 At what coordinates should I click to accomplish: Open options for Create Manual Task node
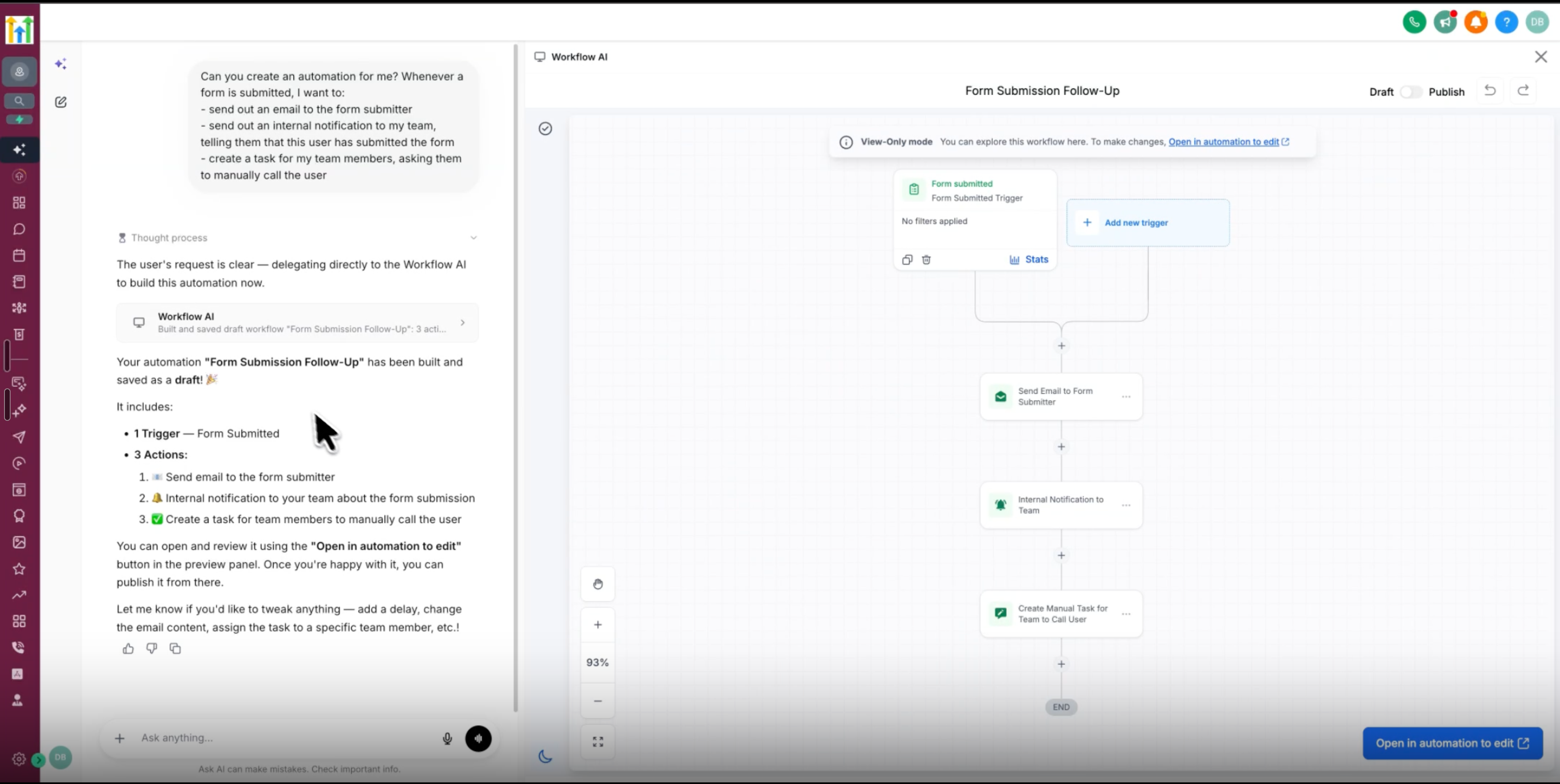coord(1126,614)
